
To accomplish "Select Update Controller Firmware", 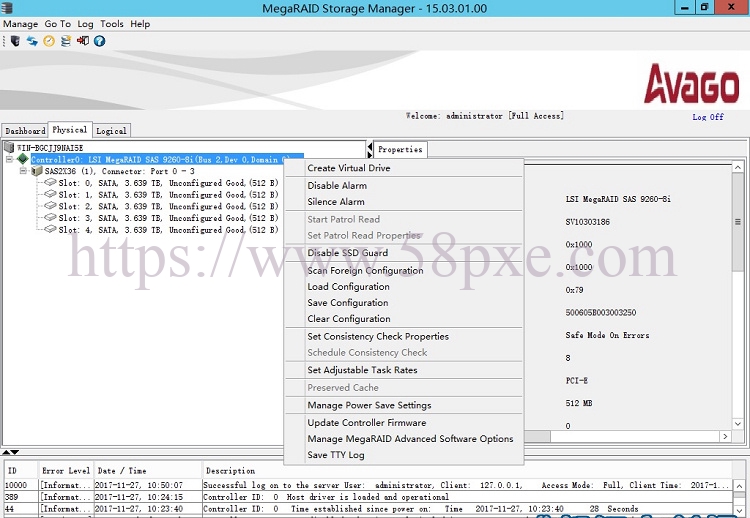I will click(404, 423).
